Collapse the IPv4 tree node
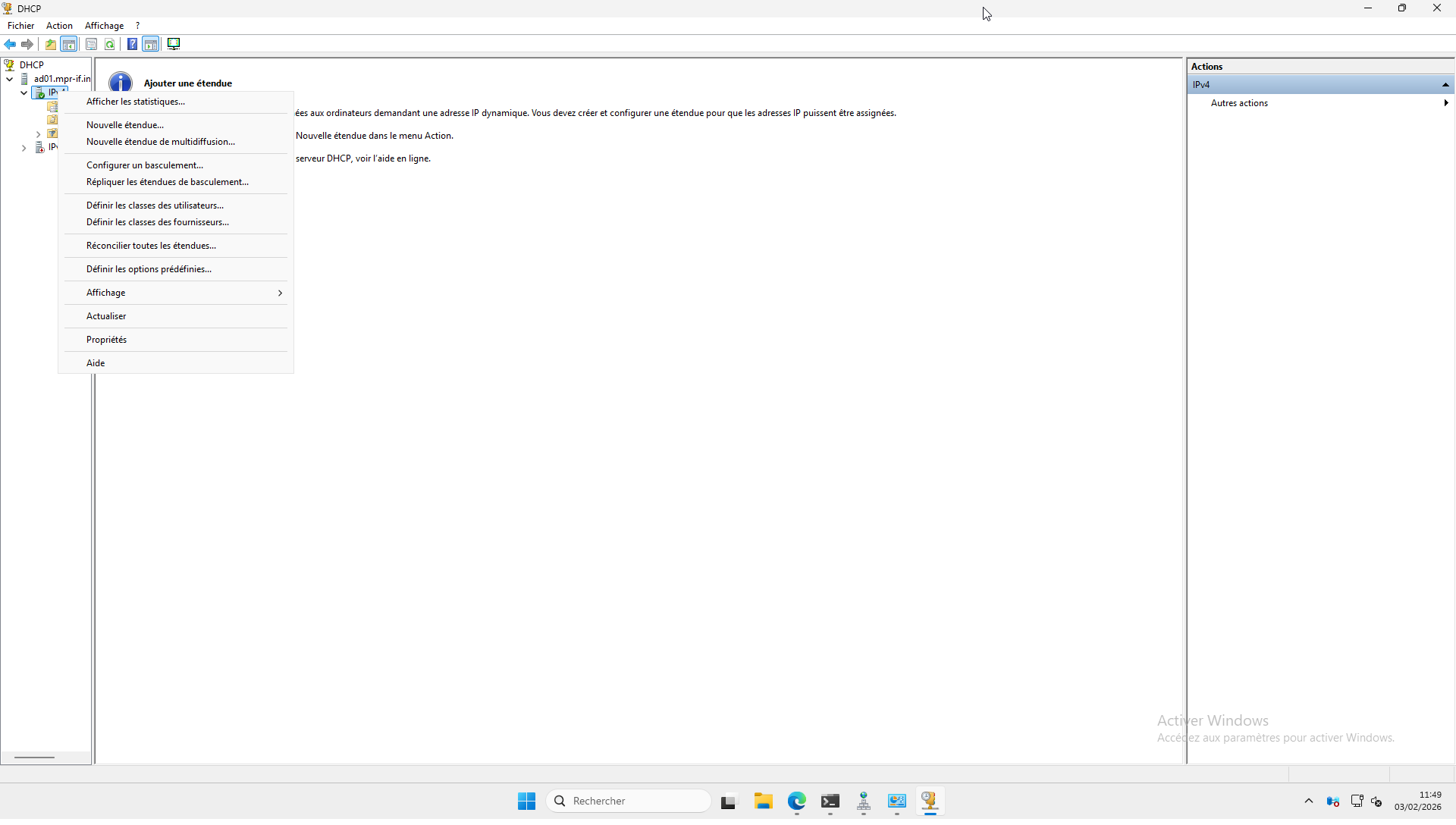 pos(24,93)
